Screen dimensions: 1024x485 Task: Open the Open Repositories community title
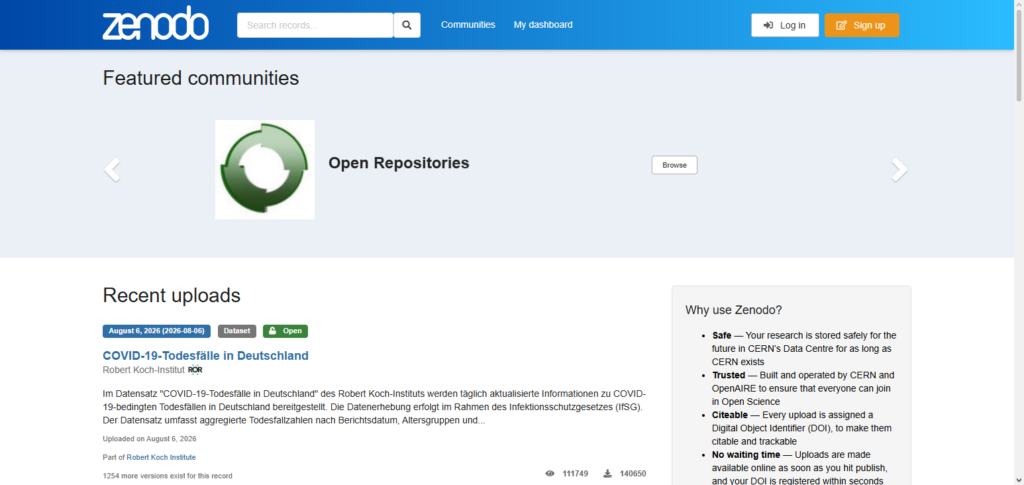point(398,163)
